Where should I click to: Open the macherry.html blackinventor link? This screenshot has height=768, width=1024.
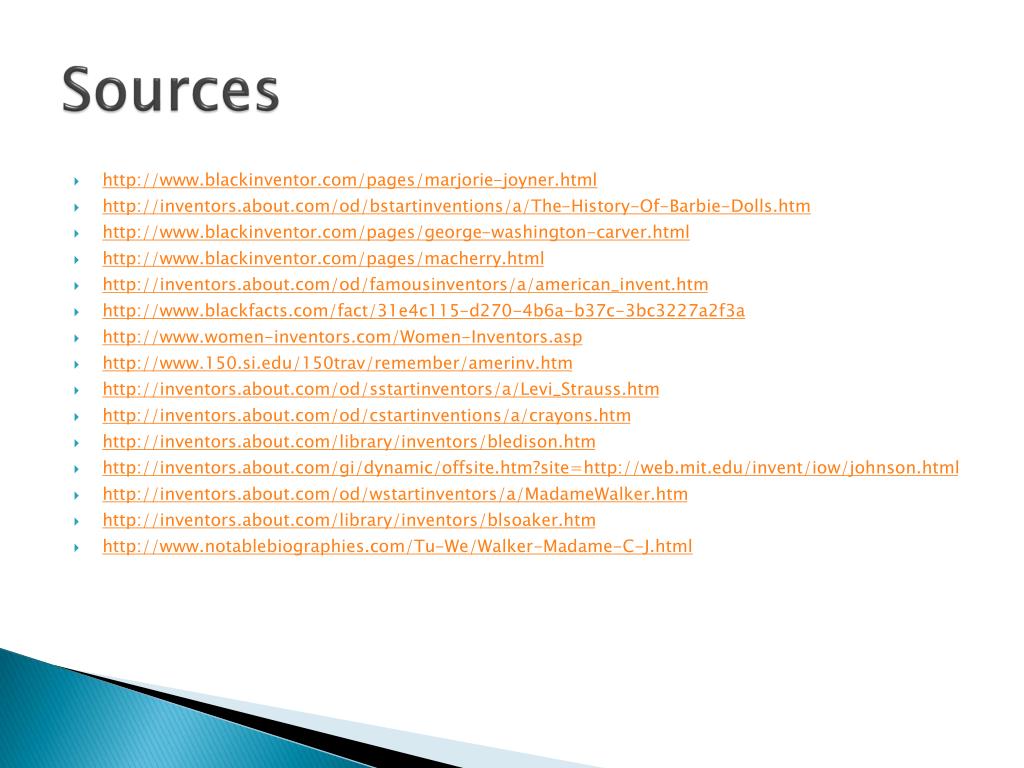pyautogui.click(x=323, y=259)
